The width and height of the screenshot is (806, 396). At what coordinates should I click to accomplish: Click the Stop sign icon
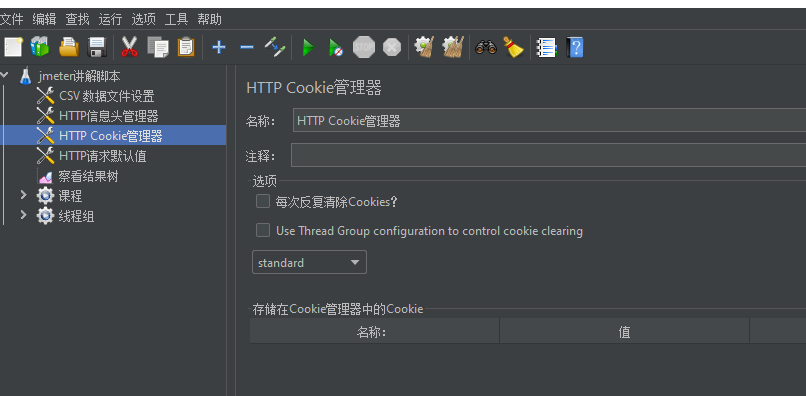tap(363, 47)
